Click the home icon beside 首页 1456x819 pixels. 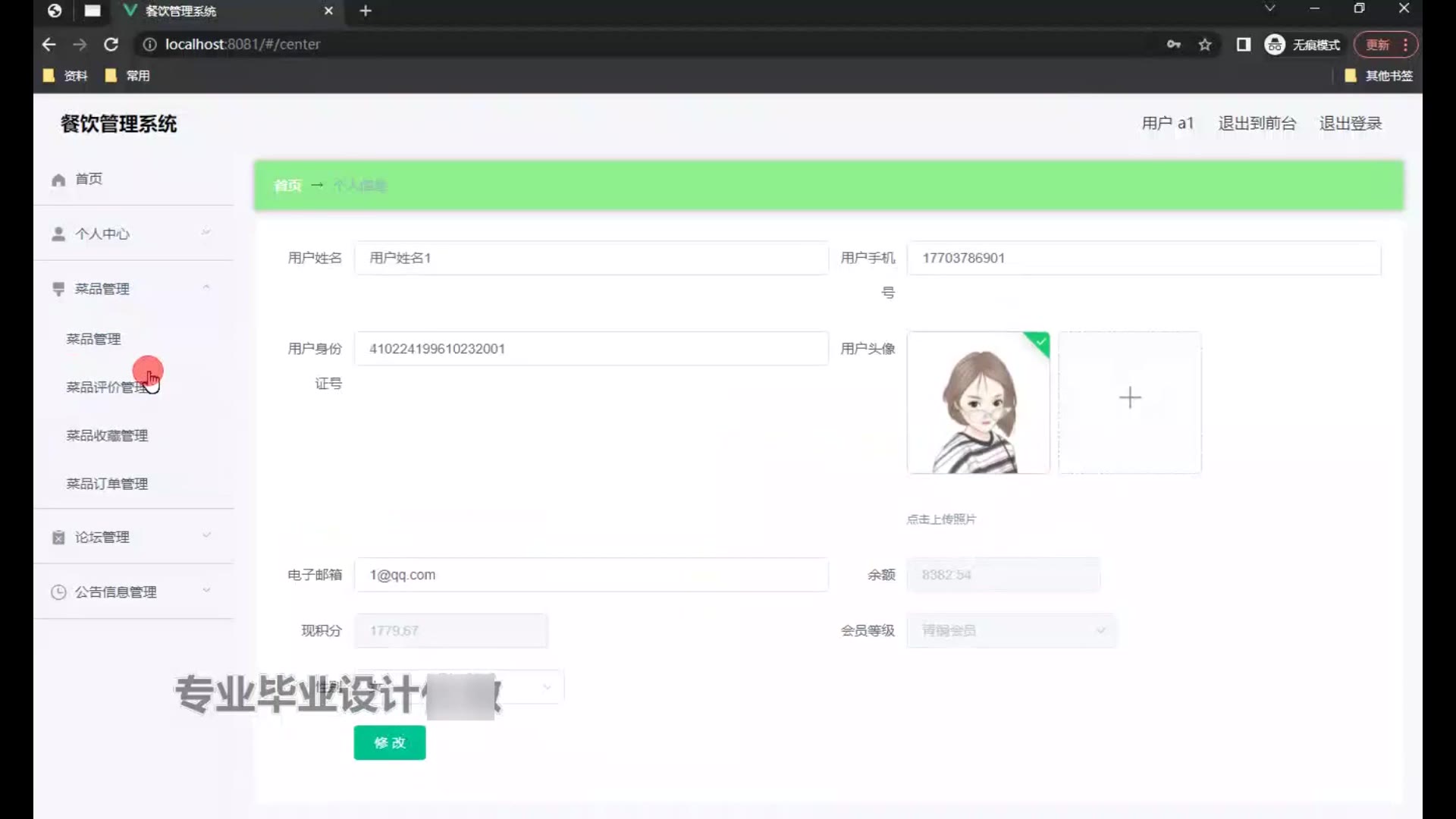pos(58,180)
